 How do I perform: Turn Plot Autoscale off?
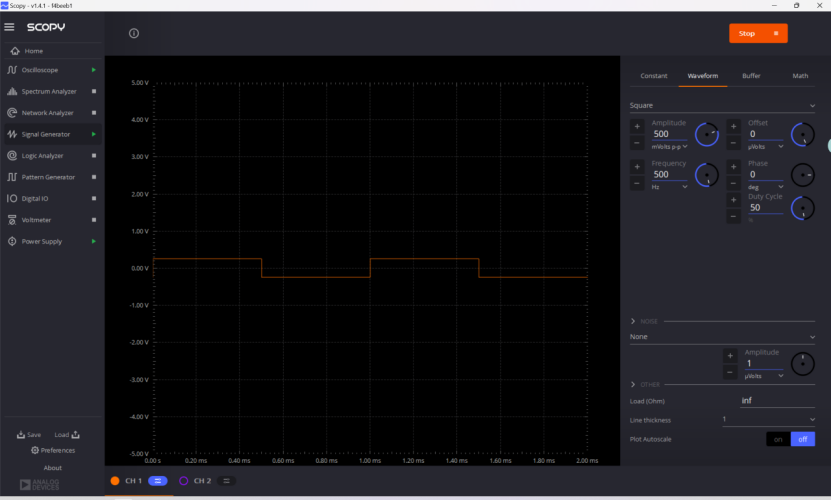tap(803, 439)
